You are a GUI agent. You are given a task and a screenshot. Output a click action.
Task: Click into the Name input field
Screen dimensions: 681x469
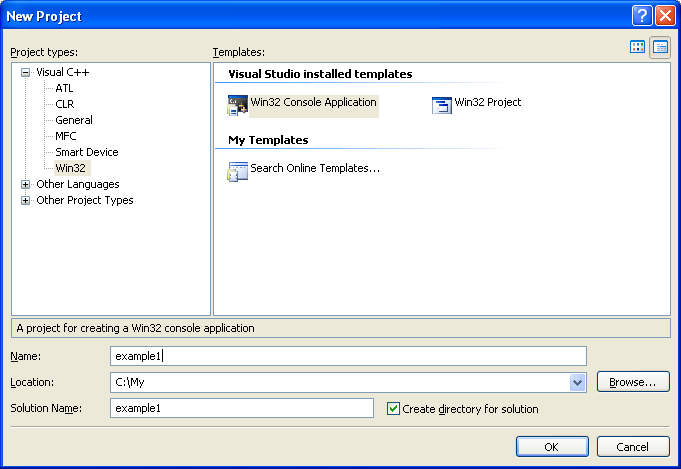(348, 356)
